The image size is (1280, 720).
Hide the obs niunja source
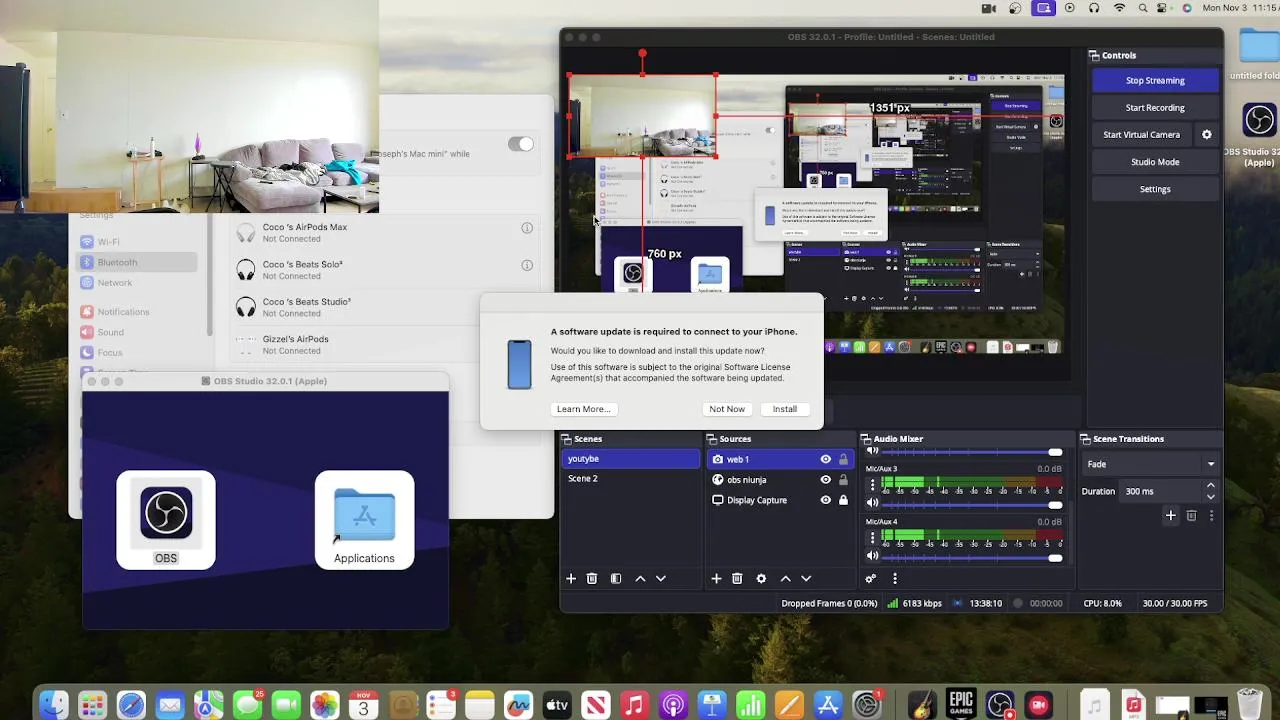point(825,479)
